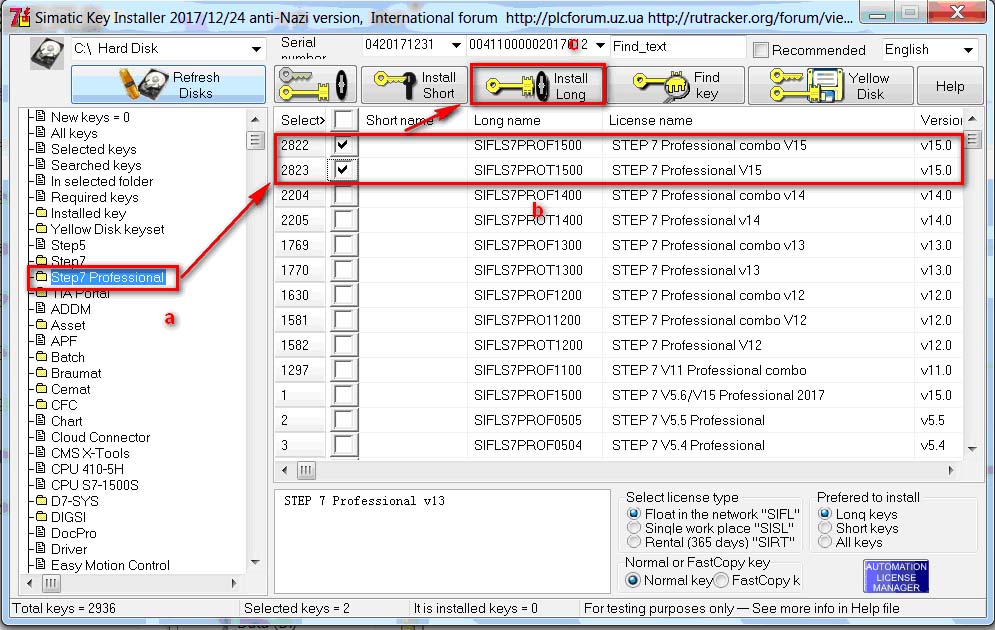
Task: Click key table vertical scroll down arrow
Action: [972, 449]
